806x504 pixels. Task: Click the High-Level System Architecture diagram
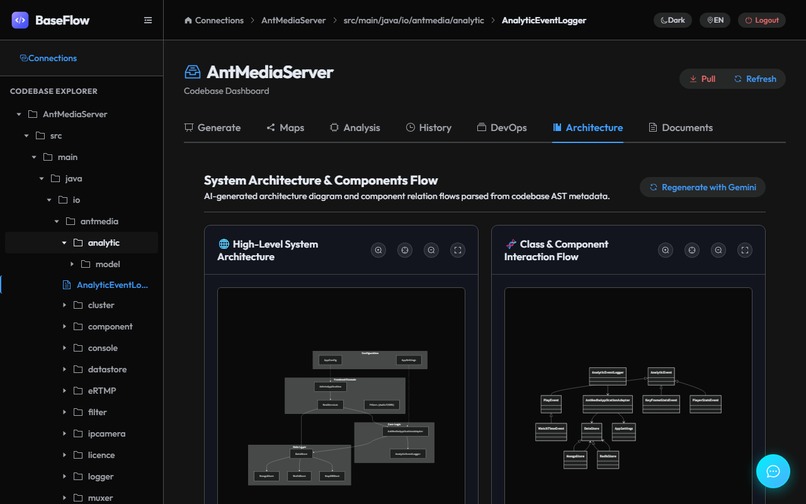click(341, 396)
